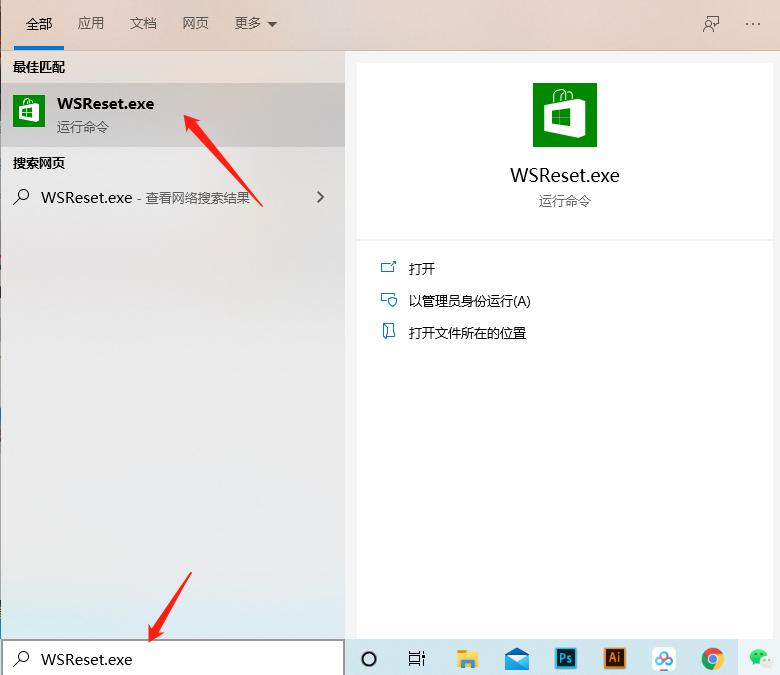The width and height of the screenshot is (780, 675).
Task: Click the search box magnifier icon
Action: tap(21, 659)
